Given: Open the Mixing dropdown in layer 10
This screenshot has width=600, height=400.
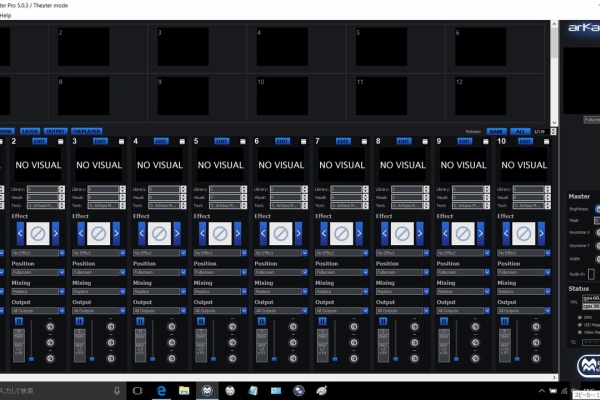Looking at the screenshot, I should click(x=524, y=291).
